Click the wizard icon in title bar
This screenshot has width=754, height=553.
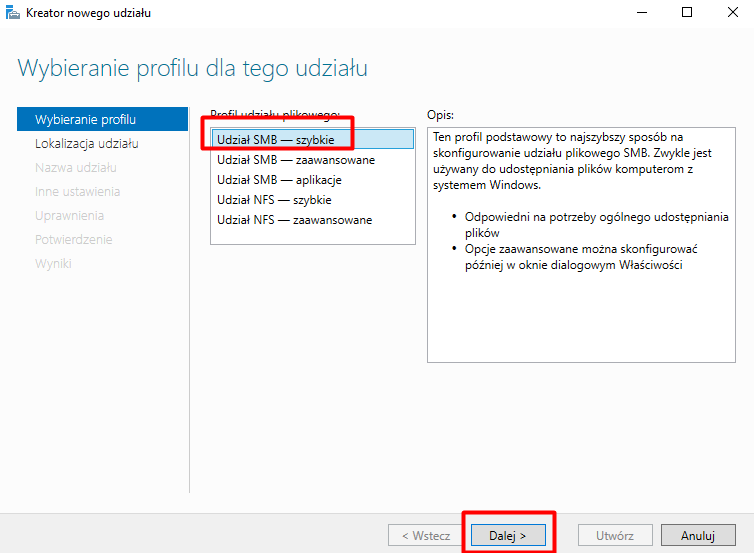pos(12,13)
